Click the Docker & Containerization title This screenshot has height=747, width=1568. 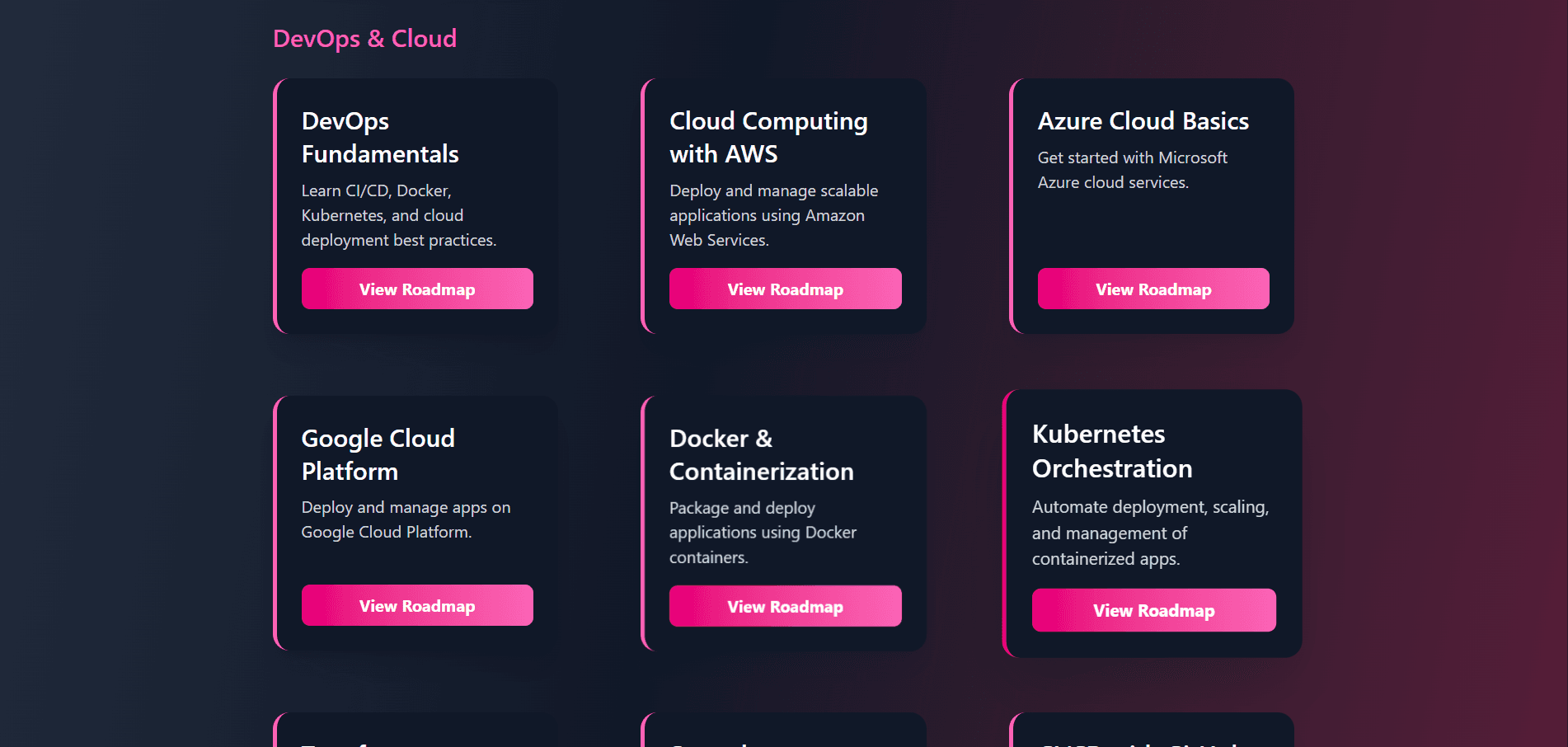[762, 455]
